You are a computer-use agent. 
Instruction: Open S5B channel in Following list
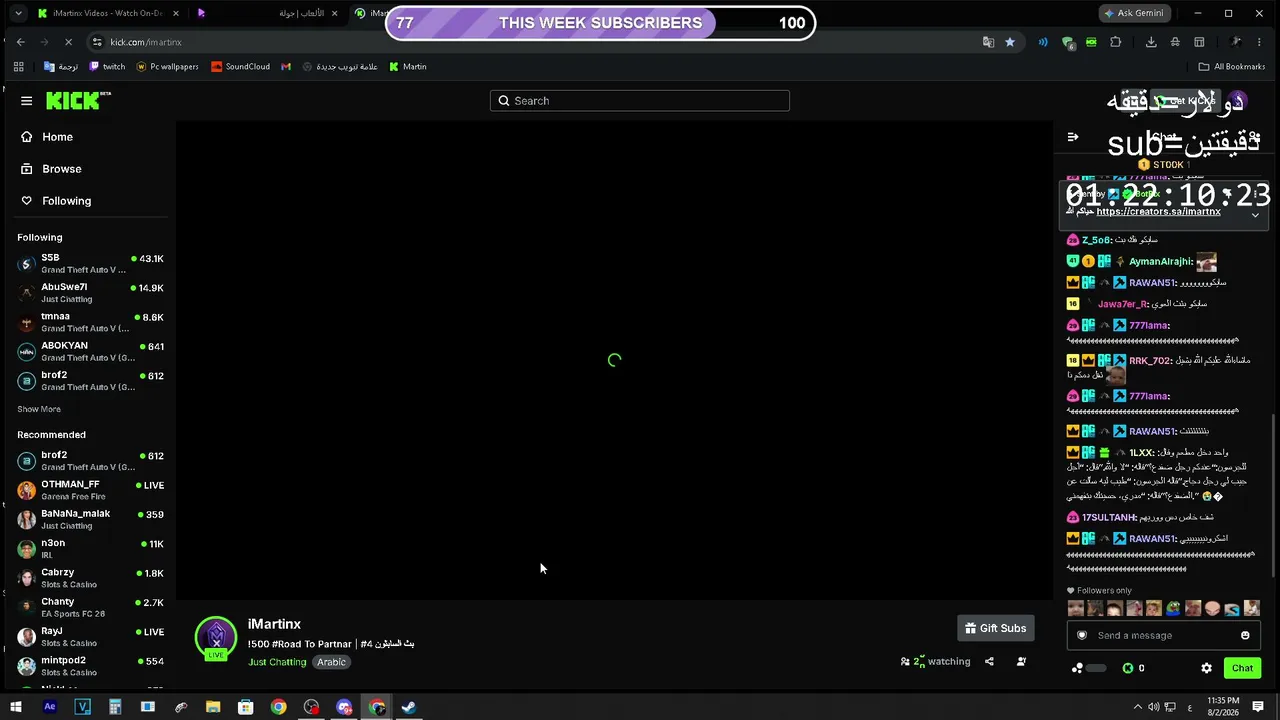[x=90, y=264]
